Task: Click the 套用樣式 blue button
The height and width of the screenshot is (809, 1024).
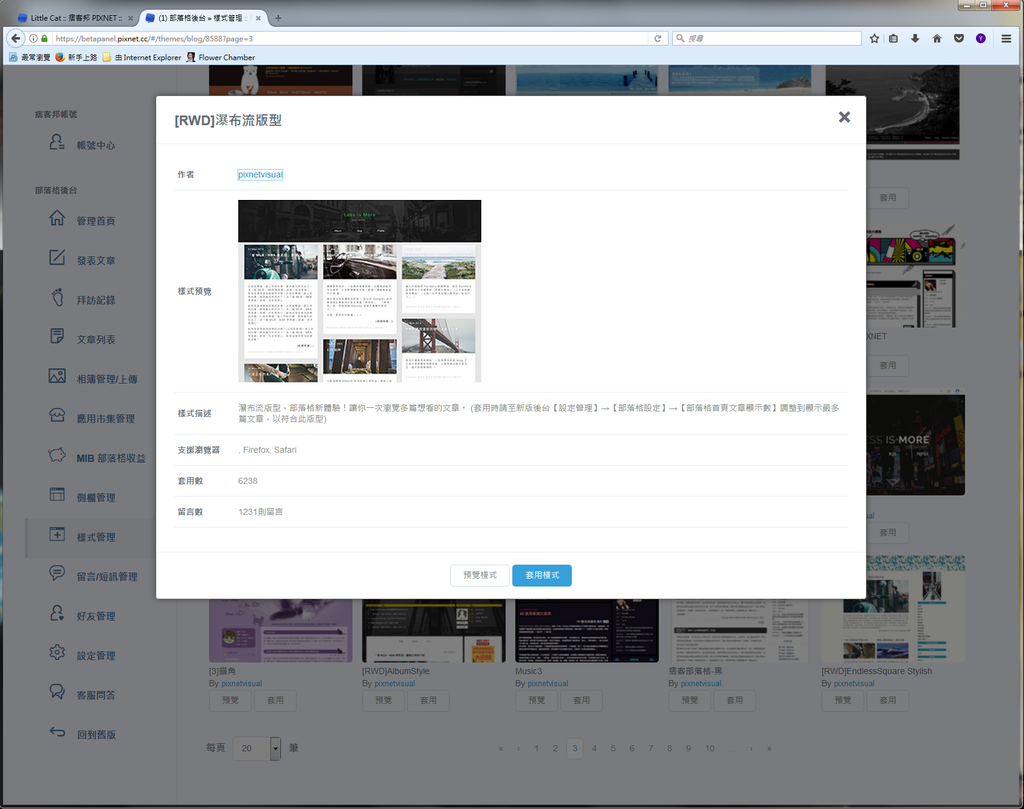Action: pyautogui.click(x=541, y=575)
